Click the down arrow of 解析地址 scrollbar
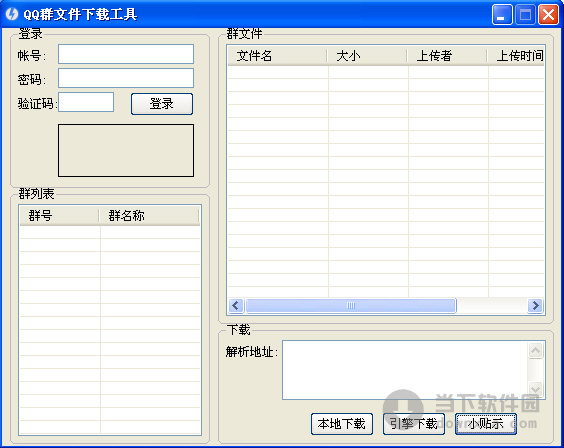Screen dimensions: 564x448 click(x=535, y=388)
